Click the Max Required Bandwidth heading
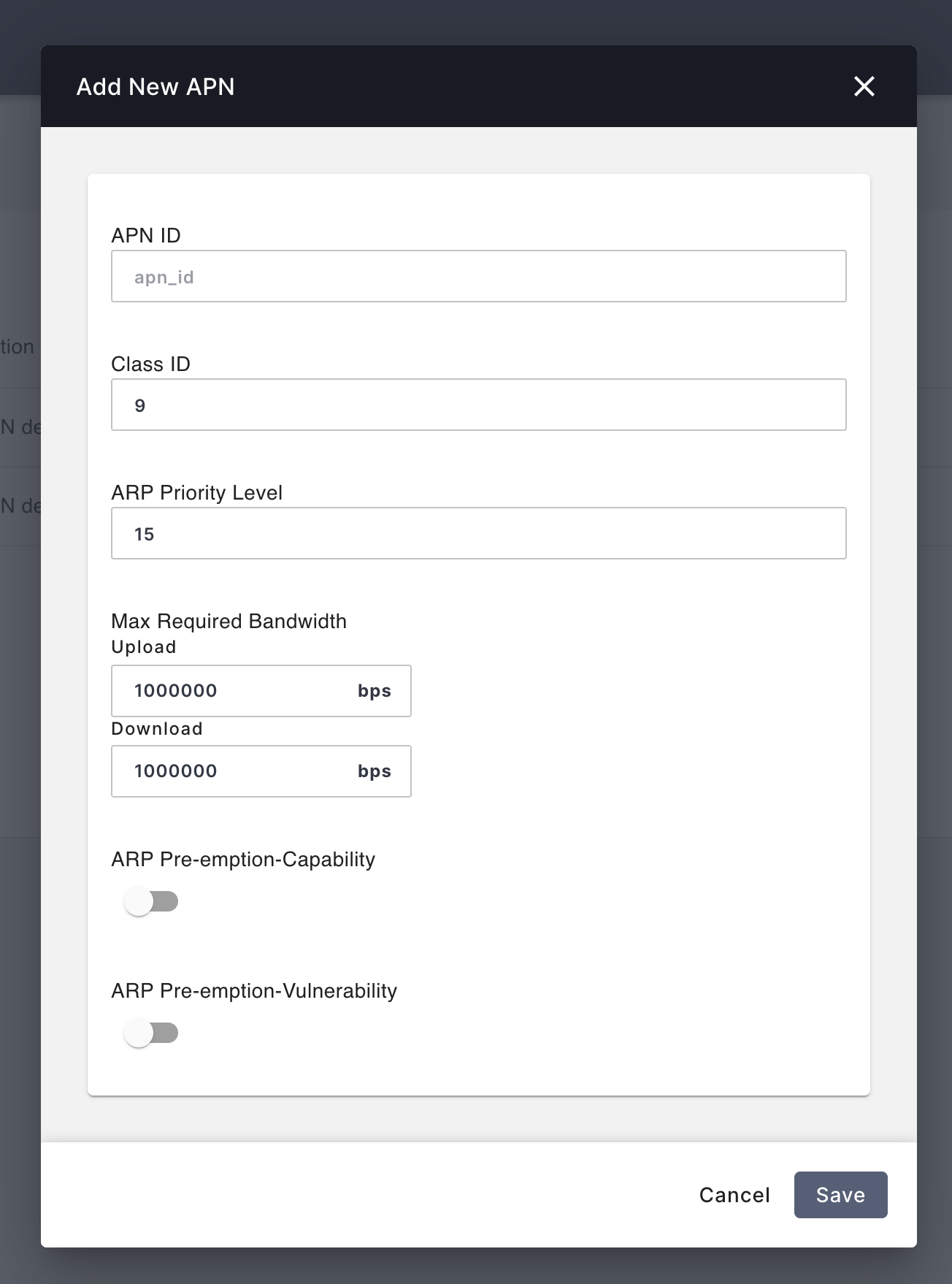The height and width of the screenshot is (1284, 952). tap(229, 621)
